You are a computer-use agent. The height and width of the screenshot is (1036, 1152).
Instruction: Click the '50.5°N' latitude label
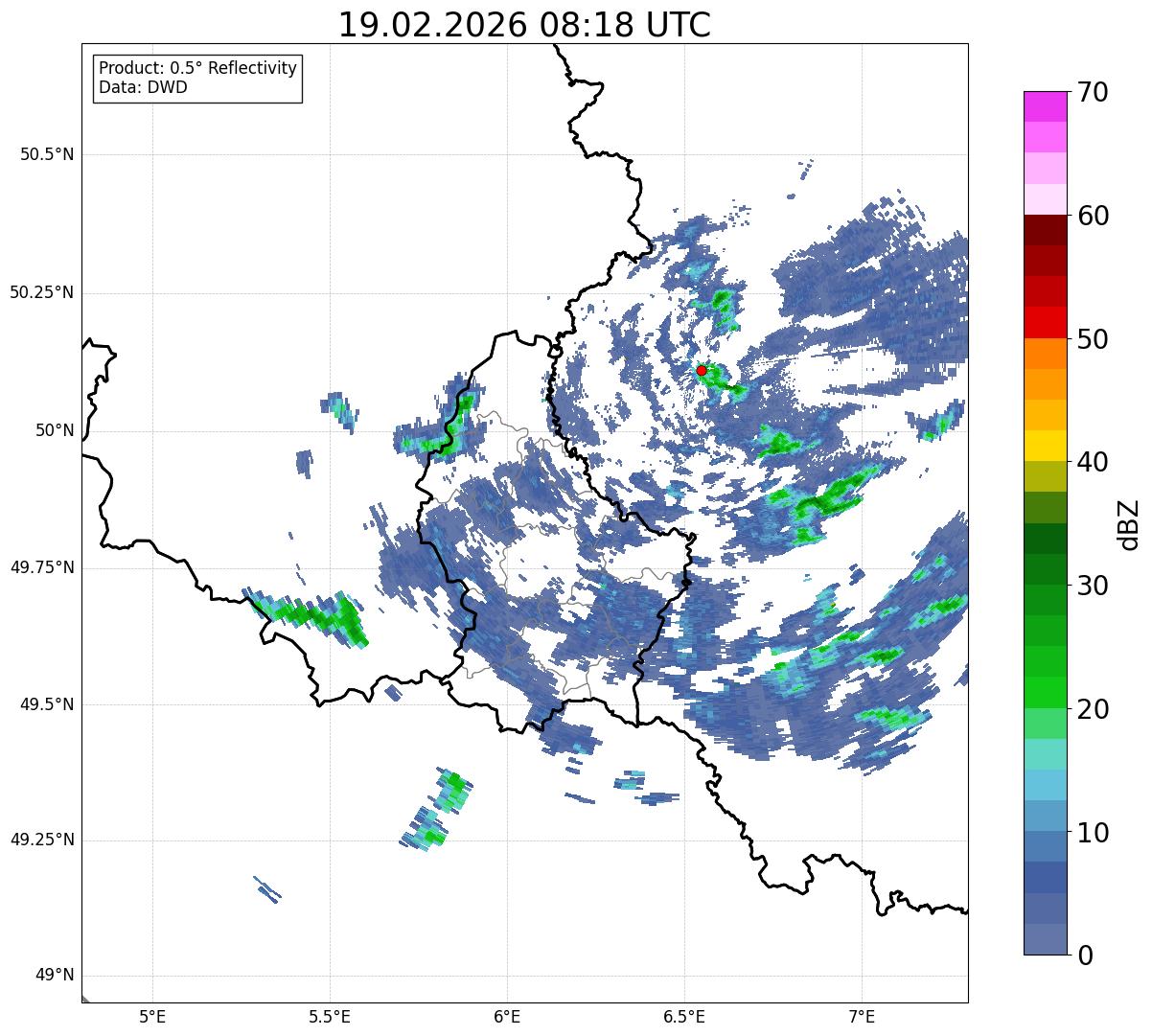(x=47, y=154)
